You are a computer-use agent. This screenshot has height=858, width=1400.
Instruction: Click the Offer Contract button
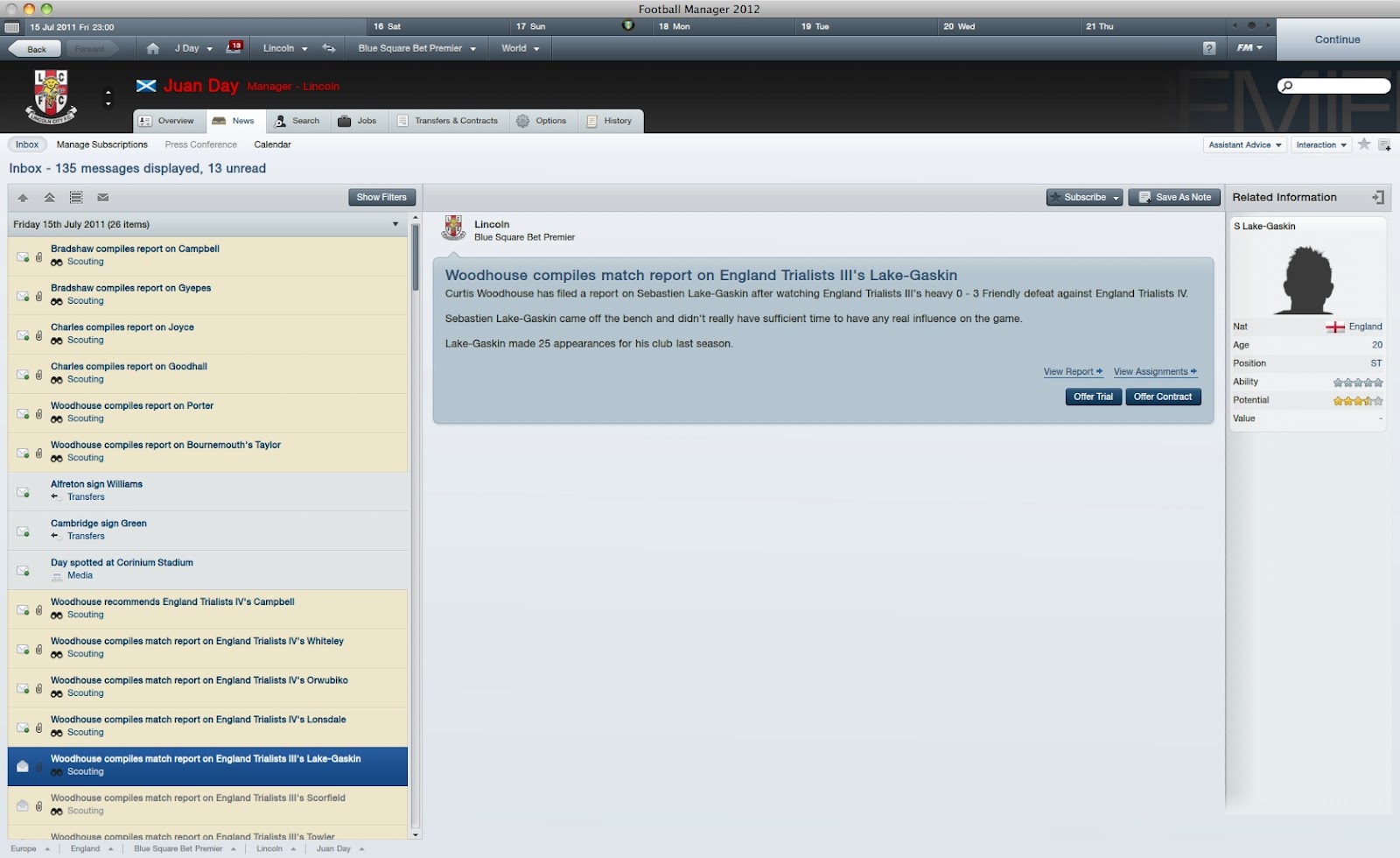(1163, 397)
